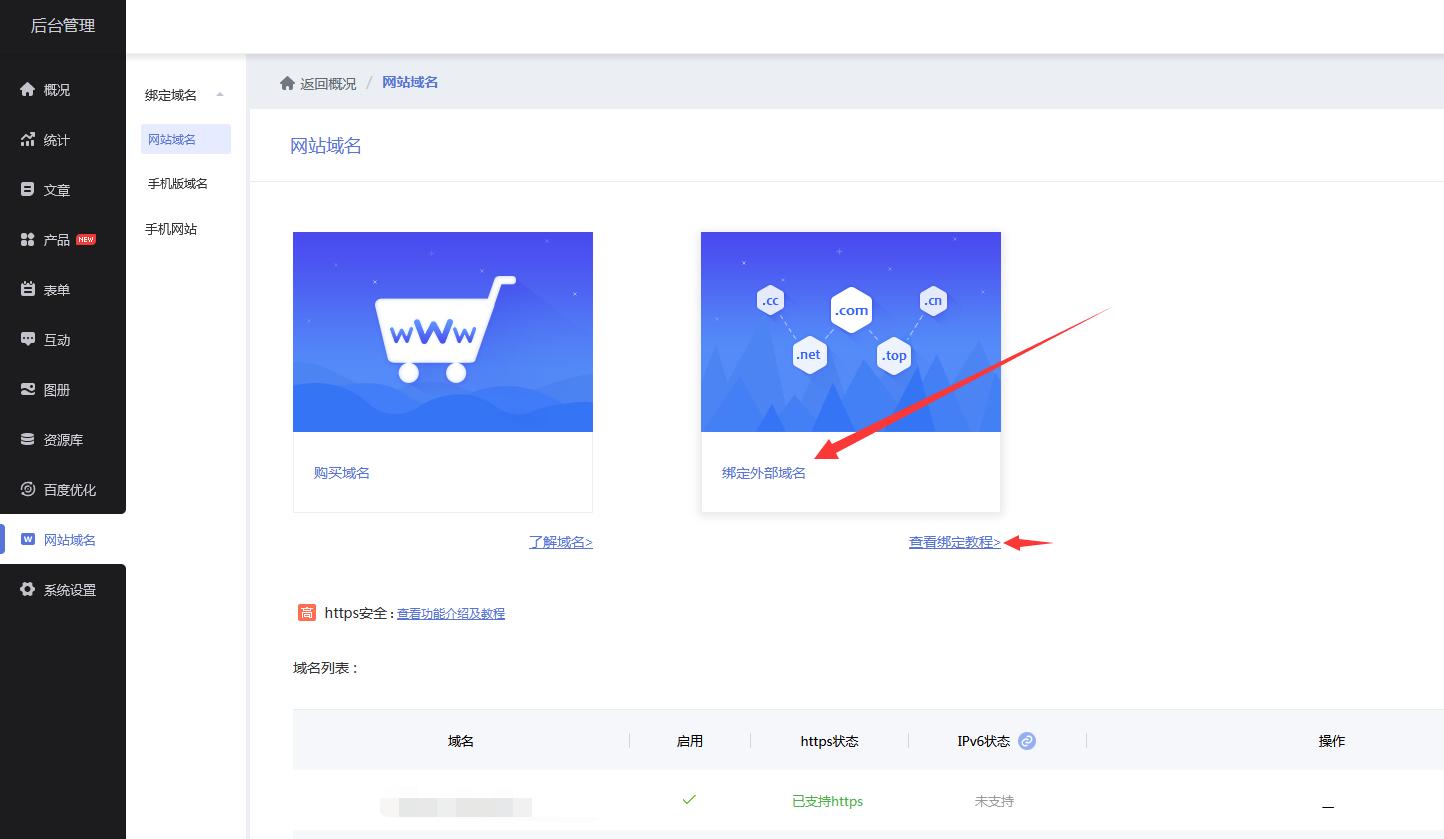The image size is (1444, 839).
Task: Click the 绑定外部域名 card
Action: (x=850, y=372)
